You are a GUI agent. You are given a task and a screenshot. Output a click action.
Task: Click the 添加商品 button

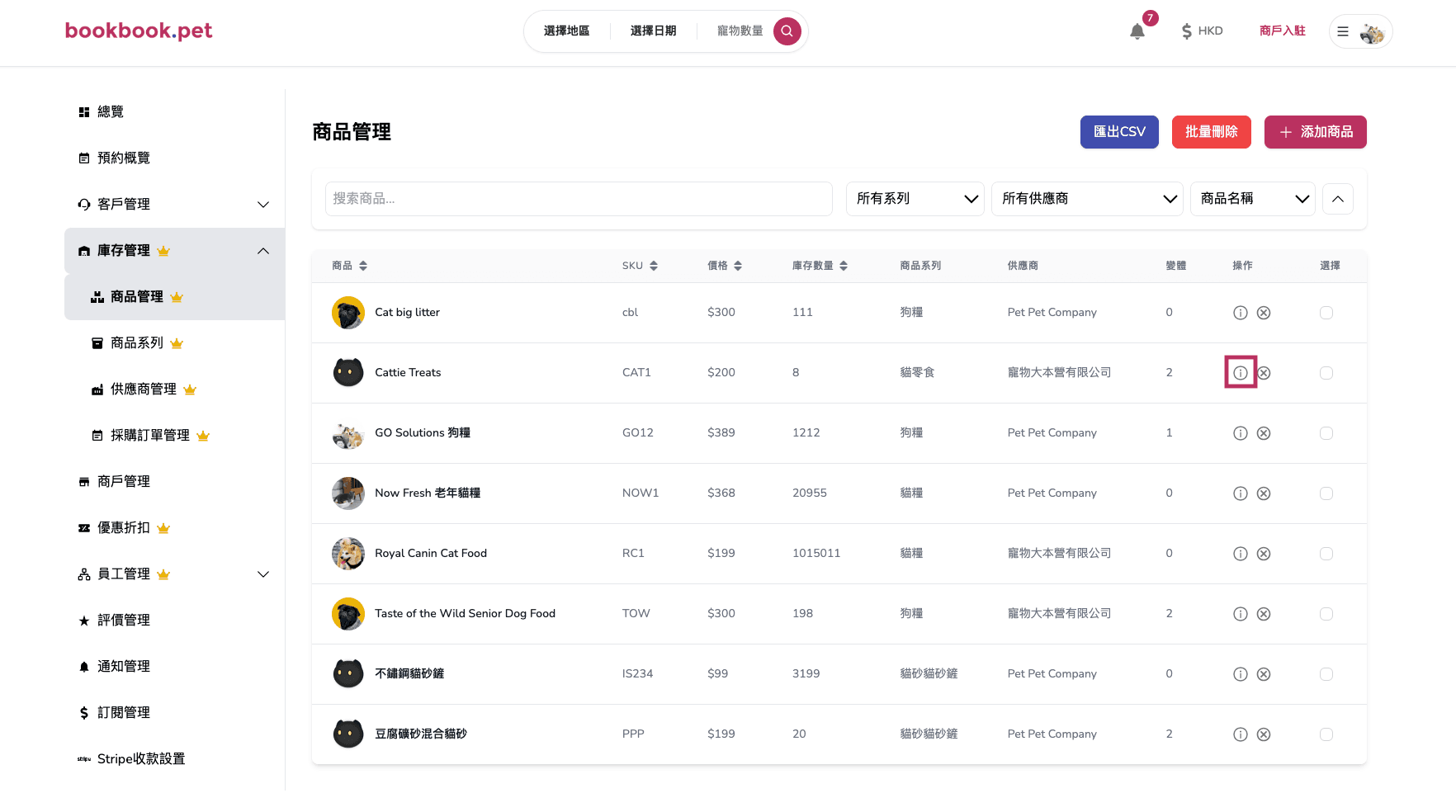(x=1315, y=132)
